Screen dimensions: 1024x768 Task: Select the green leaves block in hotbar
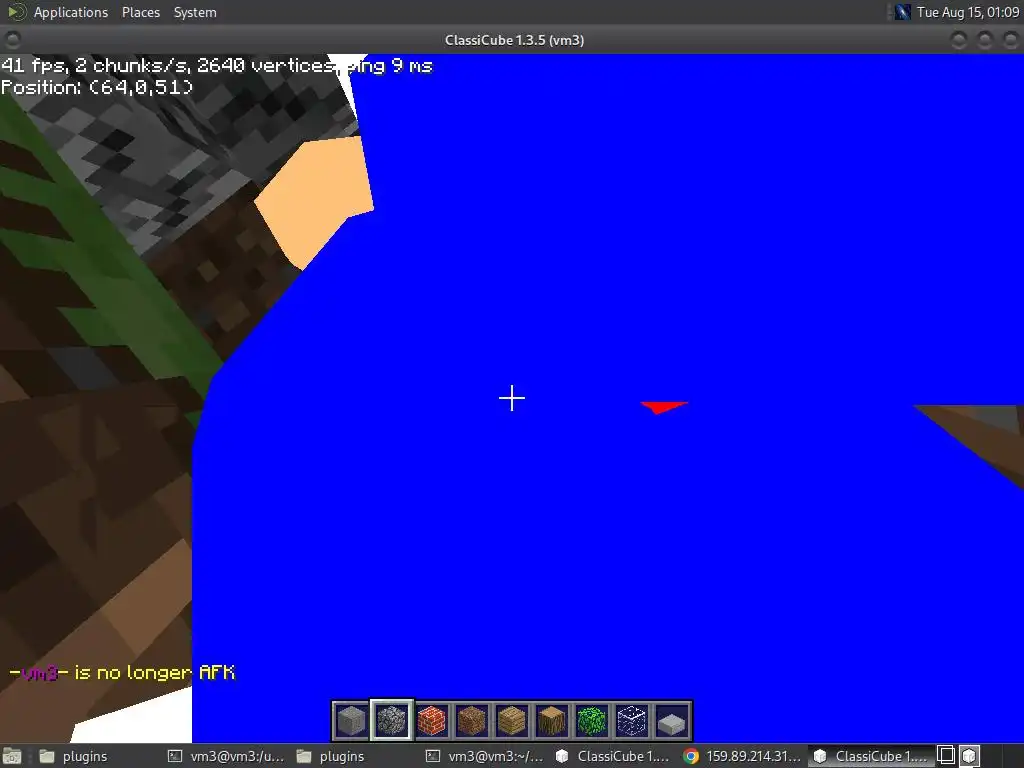coord(592,721)
